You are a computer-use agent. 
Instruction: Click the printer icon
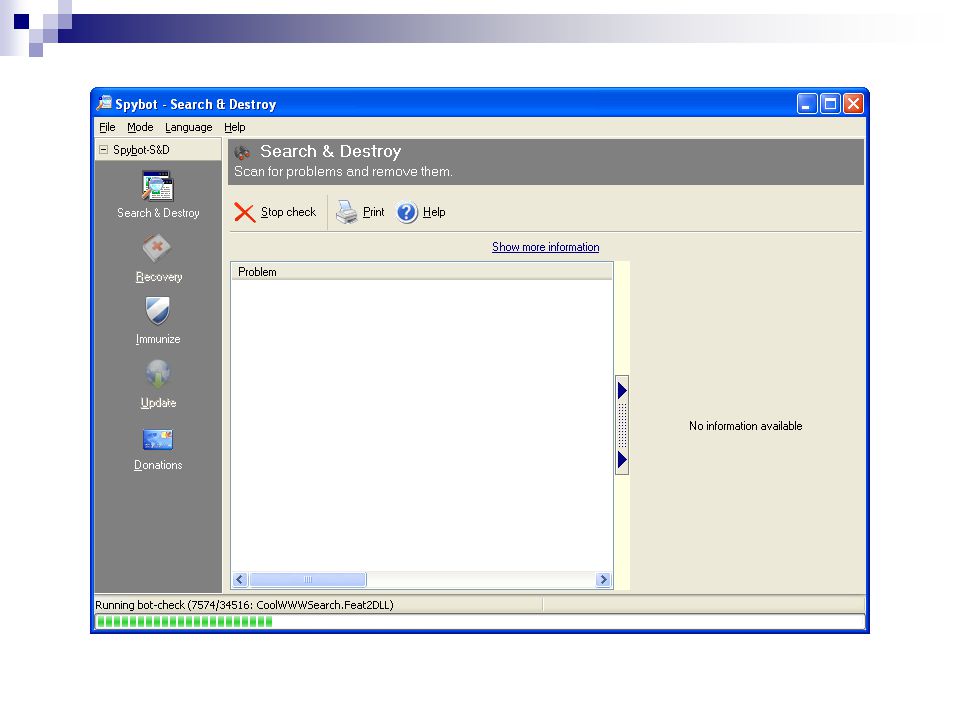click(x=347, y=212)
